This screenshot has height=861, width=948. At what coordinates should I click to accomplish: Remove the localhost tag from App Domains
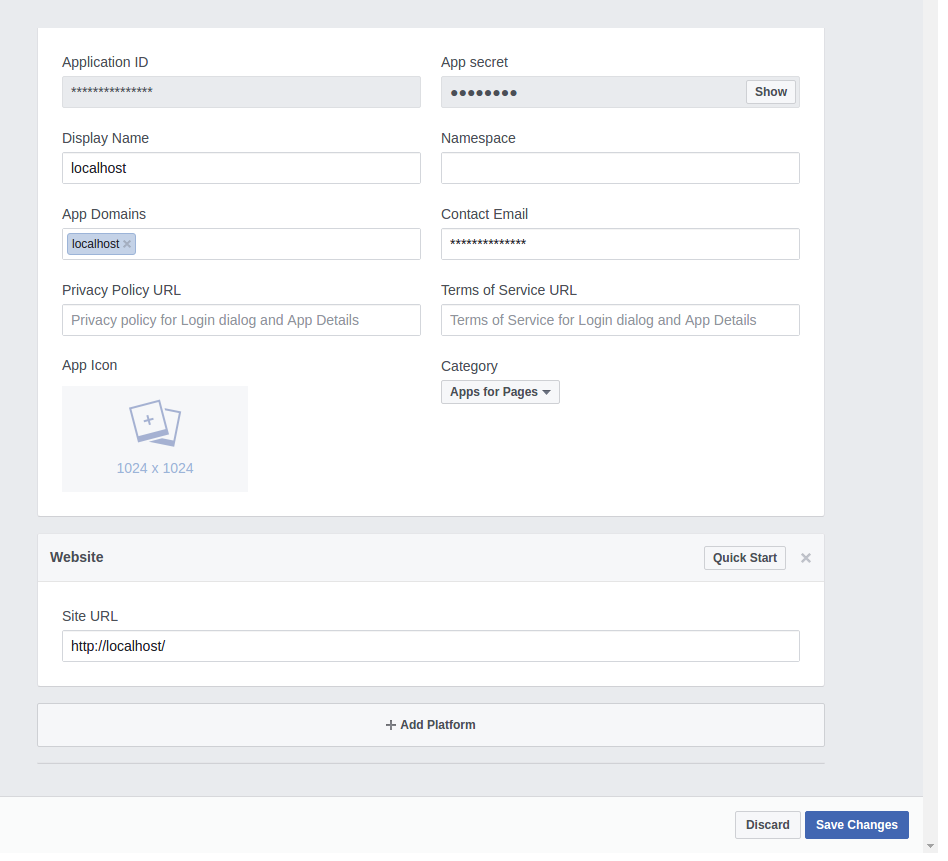pos(127,244)
